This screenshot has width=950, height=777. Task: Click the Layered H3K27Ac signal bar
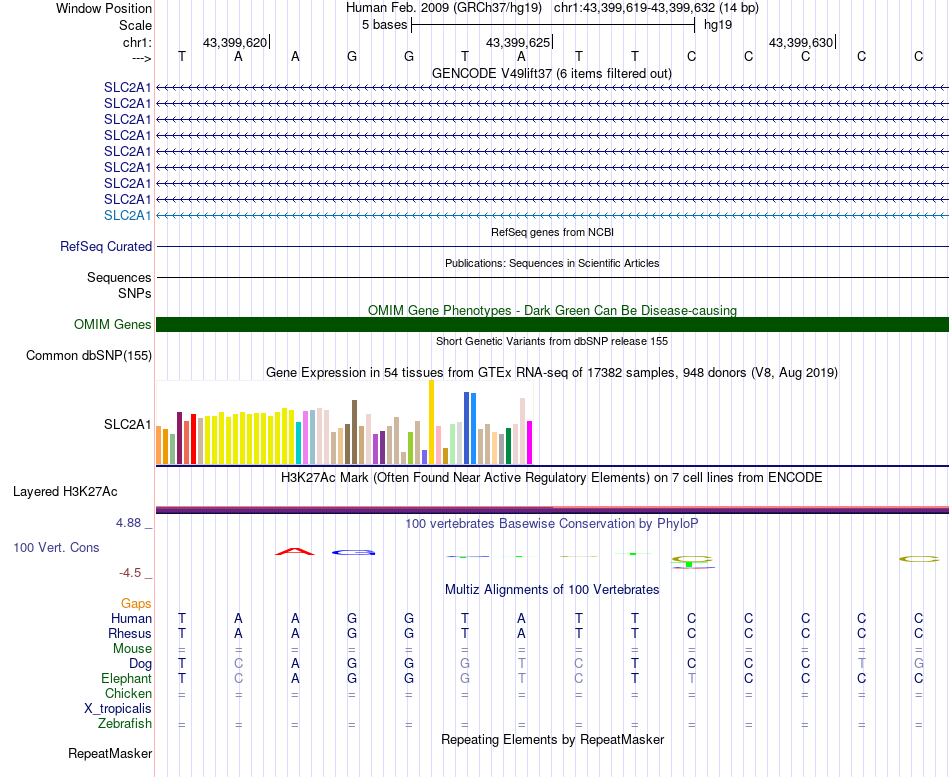[x=552, y=510]
